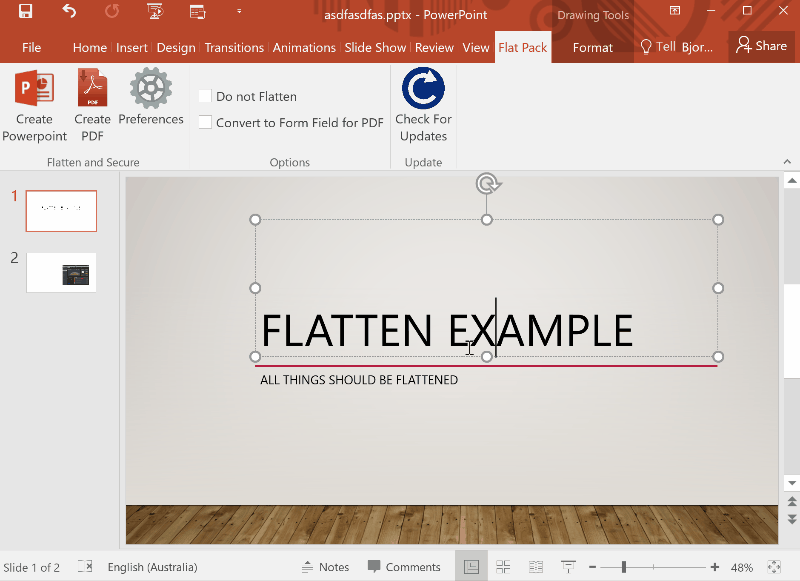Check Convert to Form Field for PDF

(205, 121)
